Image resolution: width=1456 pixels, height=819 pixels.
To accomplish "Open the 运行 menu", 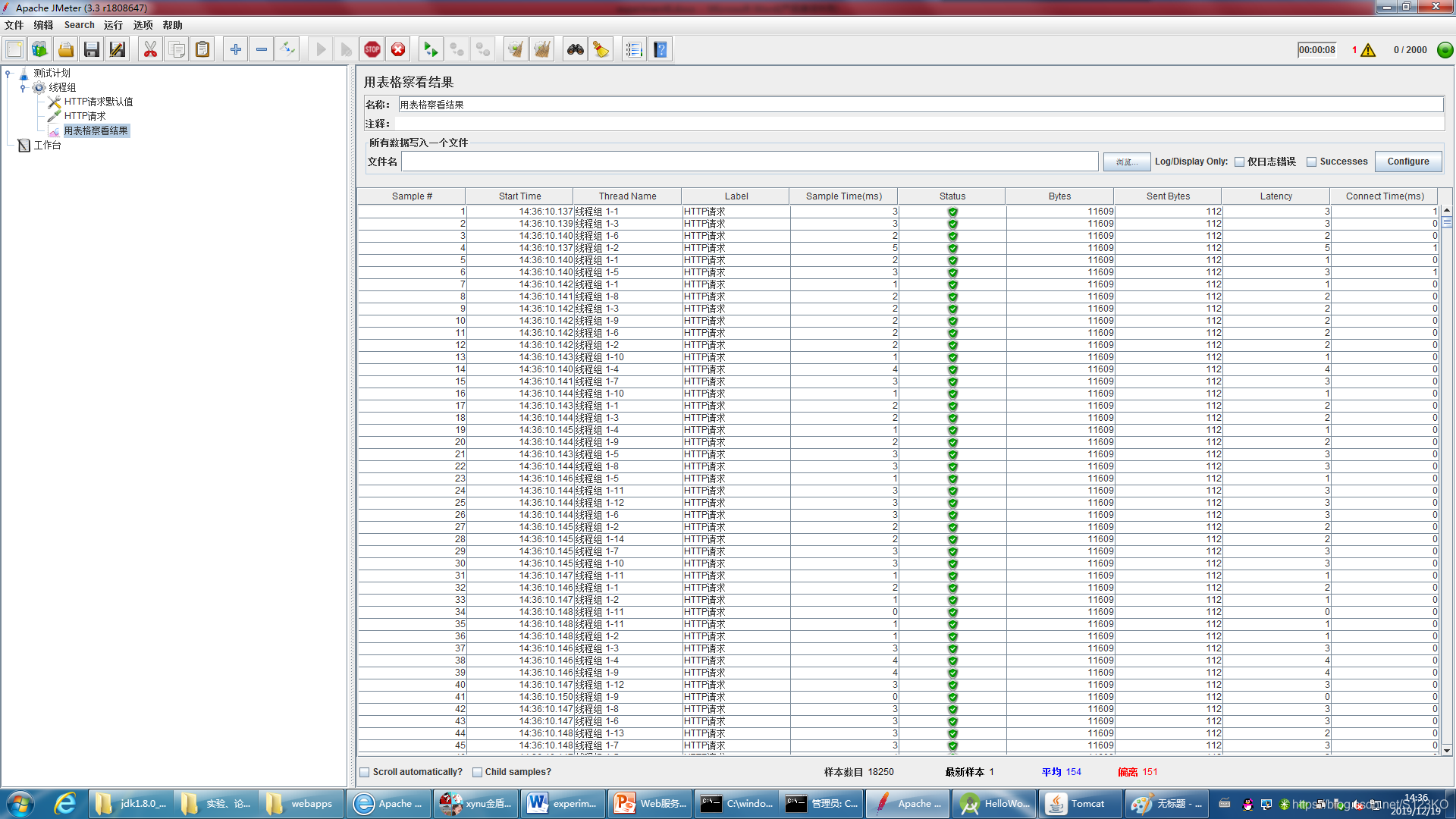I will coord(113,25).
